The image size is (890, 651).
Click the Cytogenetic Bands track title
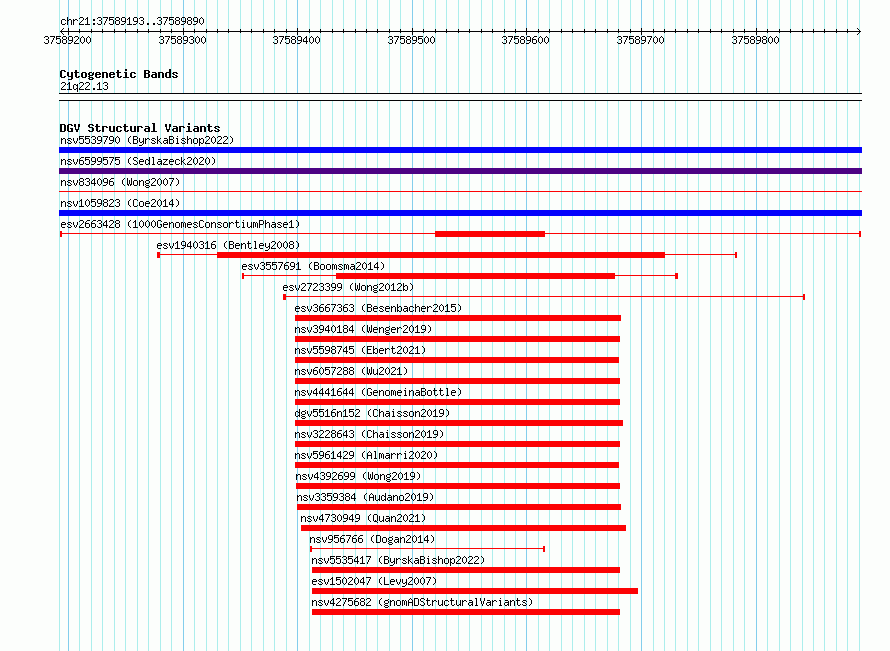click(x=119, y=74)
